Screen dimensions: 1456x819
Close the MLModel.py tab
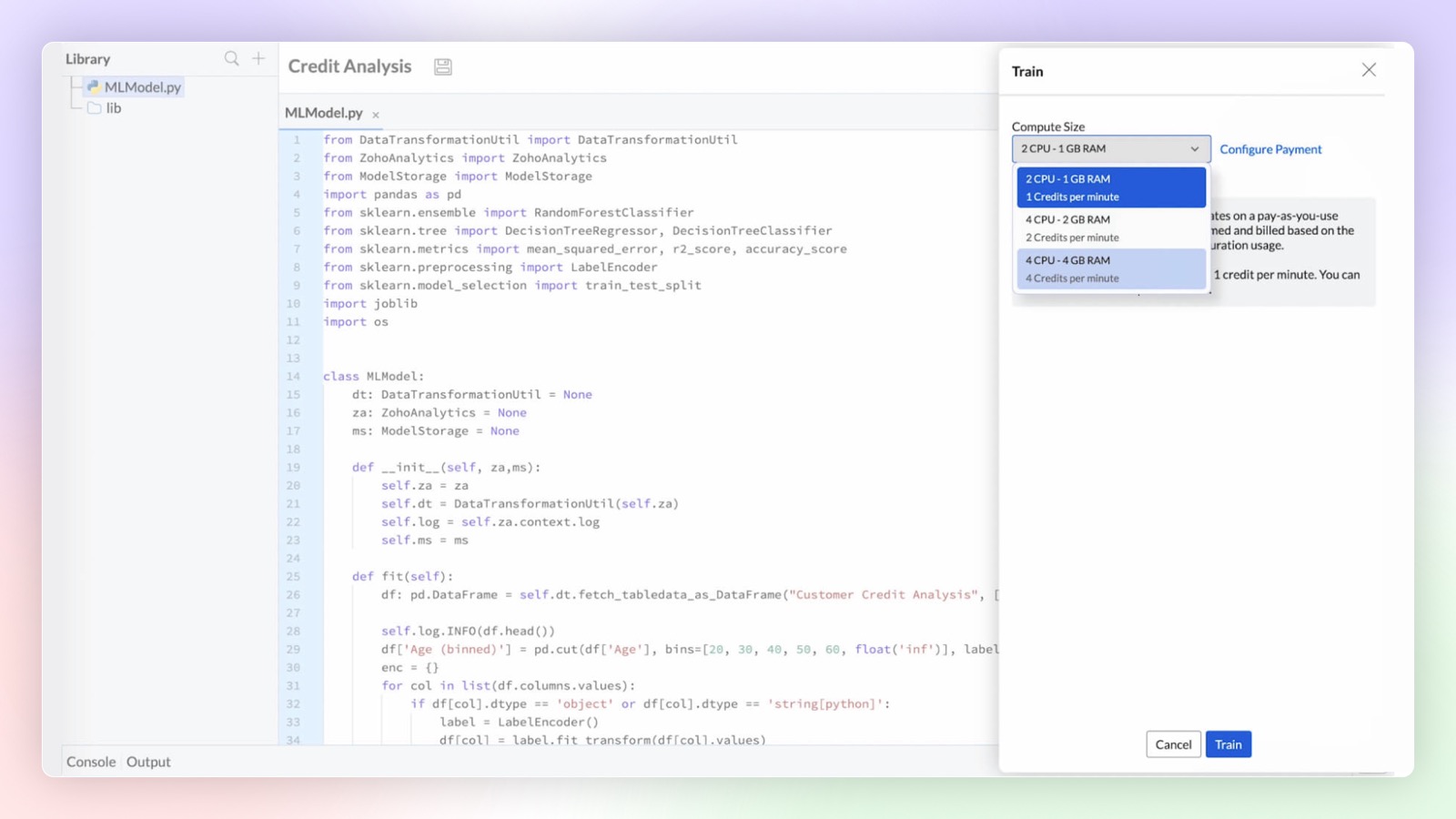pyautogui.click(x=376, y=115)
